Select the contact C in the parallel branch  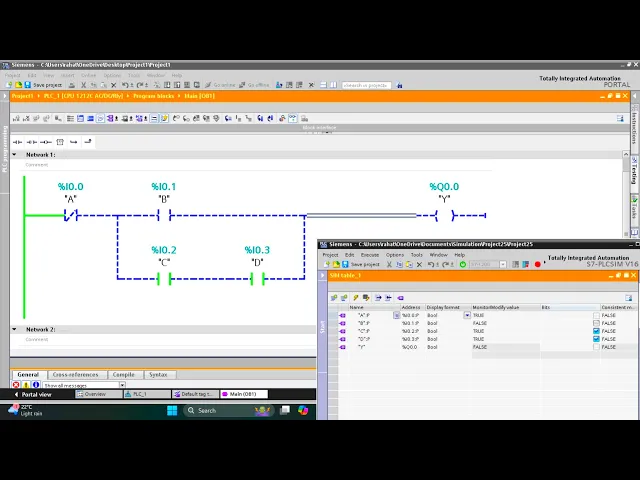coord(164,279)
